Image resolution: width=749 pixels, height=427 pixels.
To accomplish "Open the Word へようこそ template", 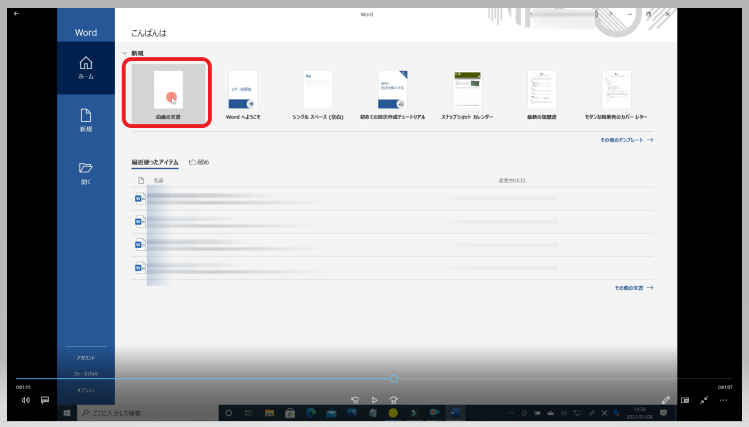I will pos(243,95).
